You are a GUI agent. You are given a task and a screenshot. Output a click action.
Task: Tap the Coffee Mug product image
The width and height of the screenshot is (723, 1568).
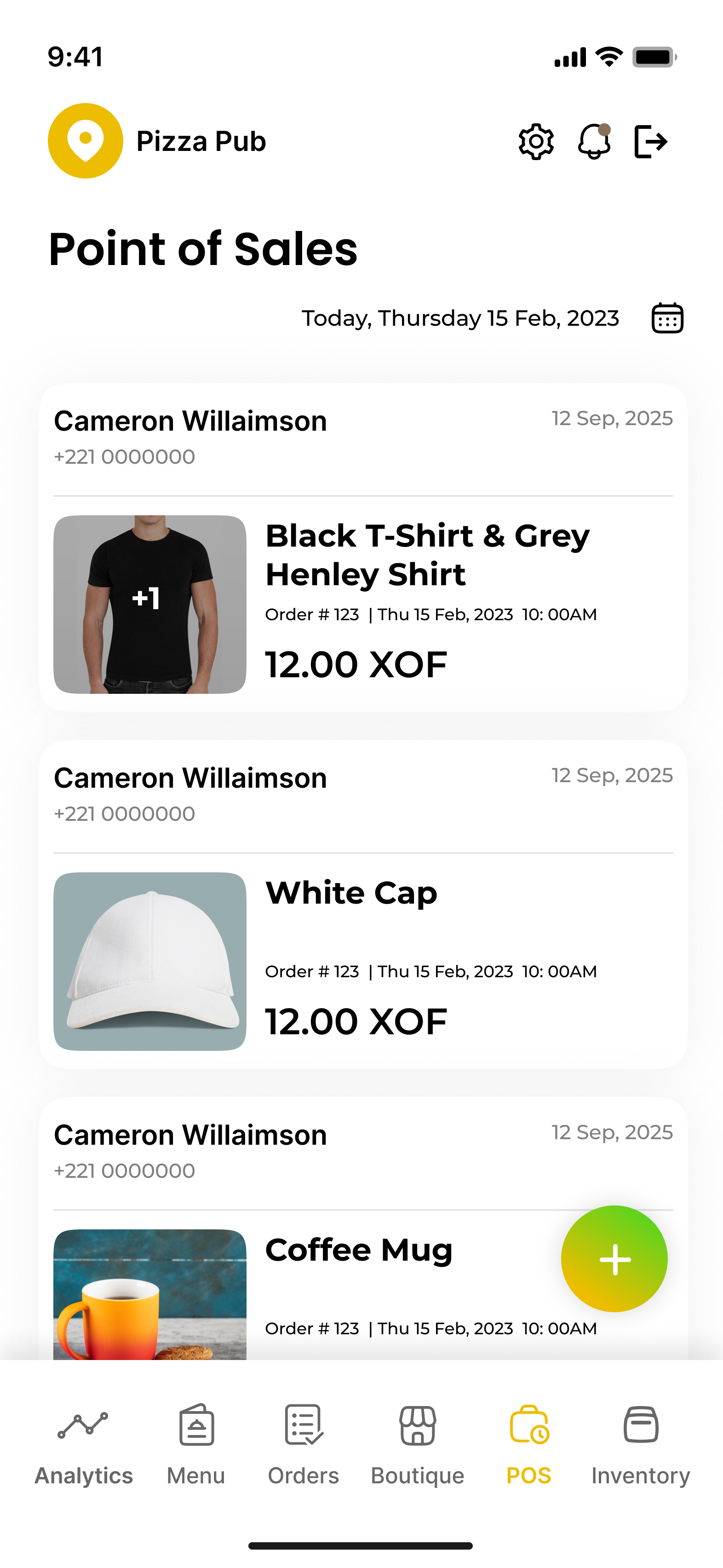[x=150, y=1294]
